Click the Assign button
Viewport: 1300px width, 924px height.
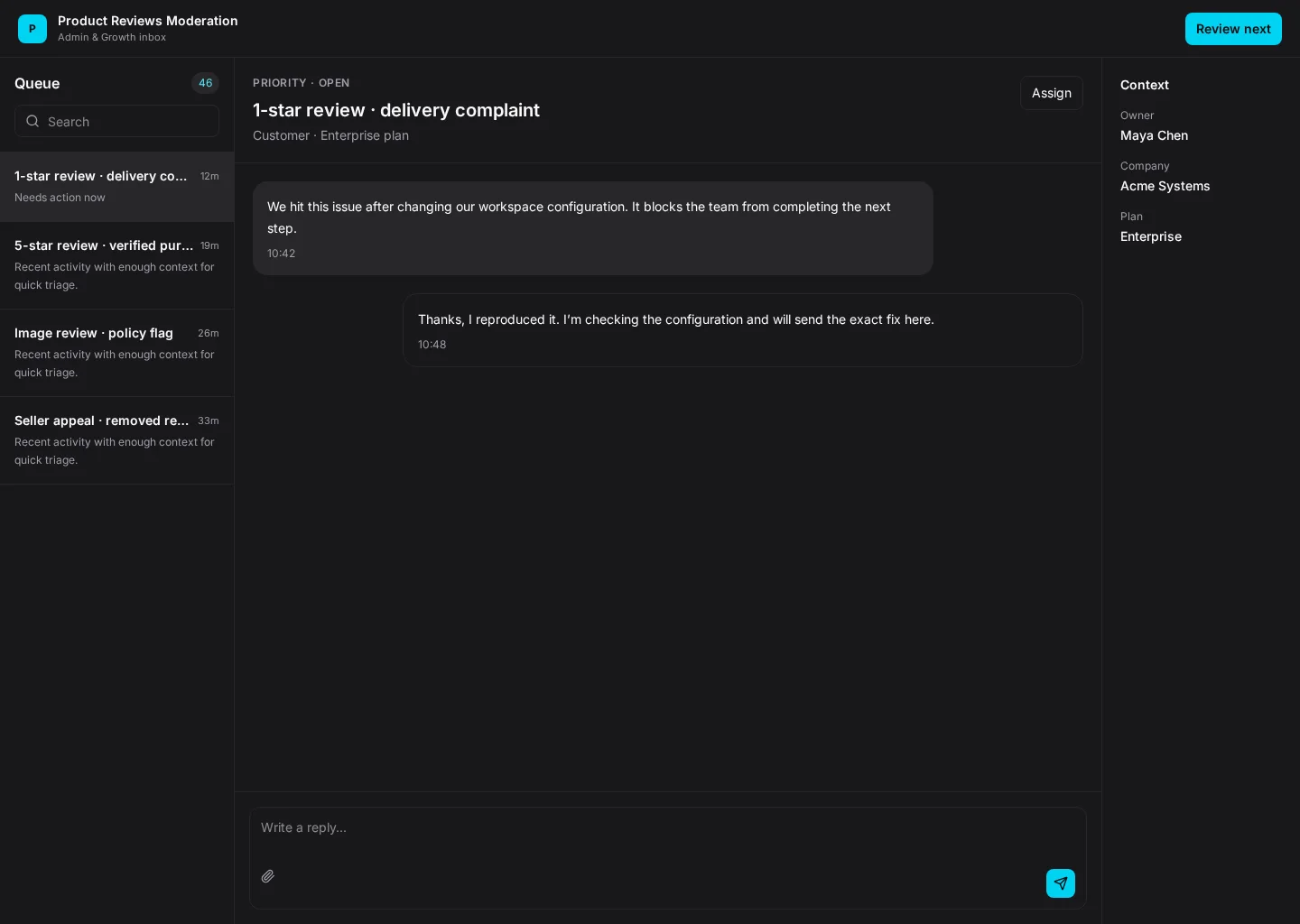[1052, 93]
